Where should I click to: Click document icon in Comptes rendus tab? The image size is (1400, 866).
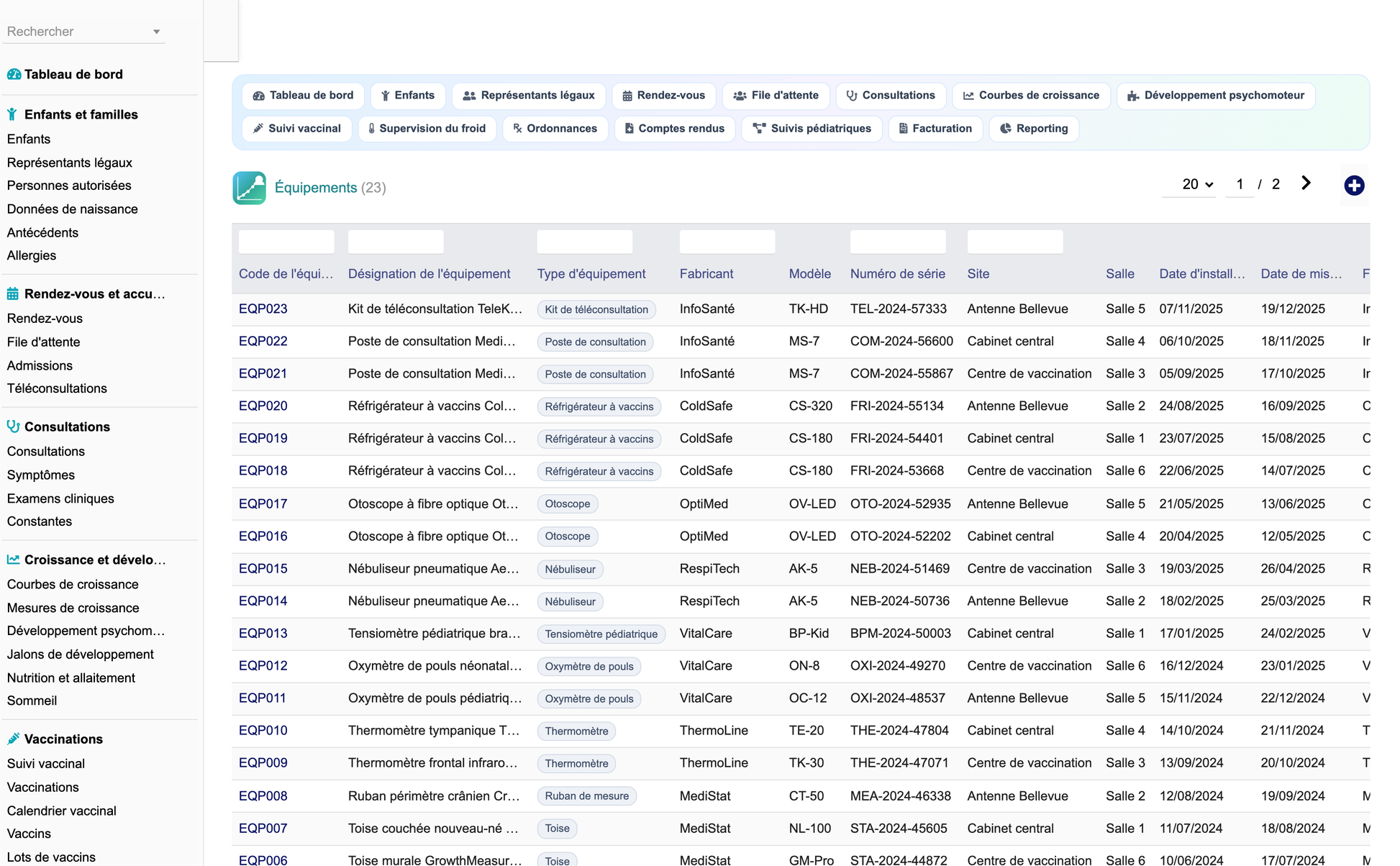pyautogui.click(x=629, y=129)
